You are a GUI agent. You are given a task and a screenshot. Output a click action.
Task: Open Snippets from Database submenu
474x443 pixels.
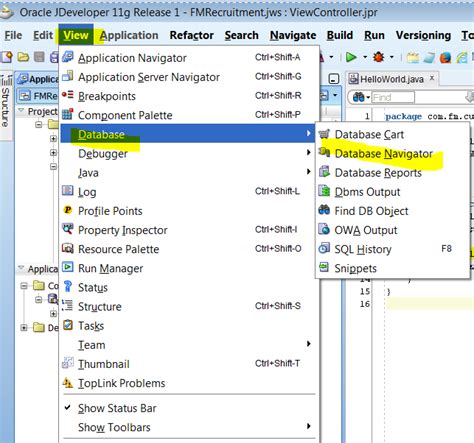[x=392, y=268]
